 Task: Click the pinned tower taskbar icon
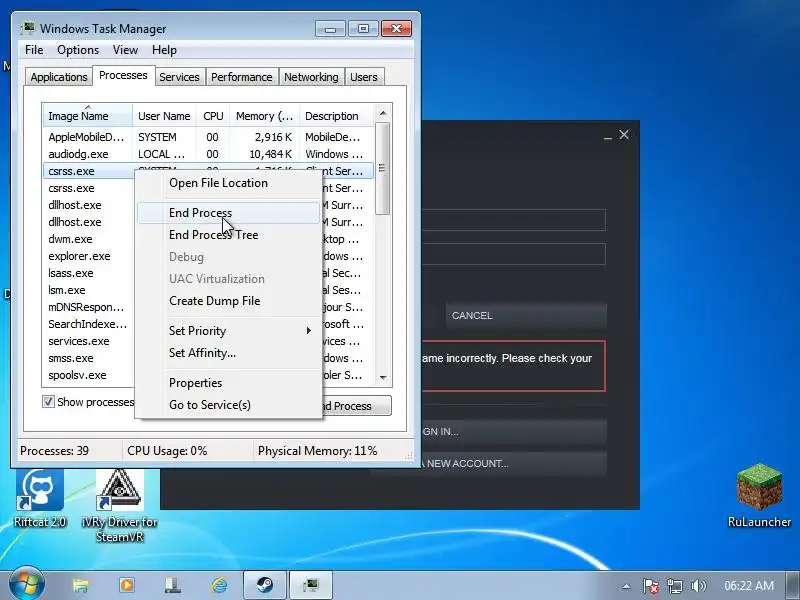[172, 585]
